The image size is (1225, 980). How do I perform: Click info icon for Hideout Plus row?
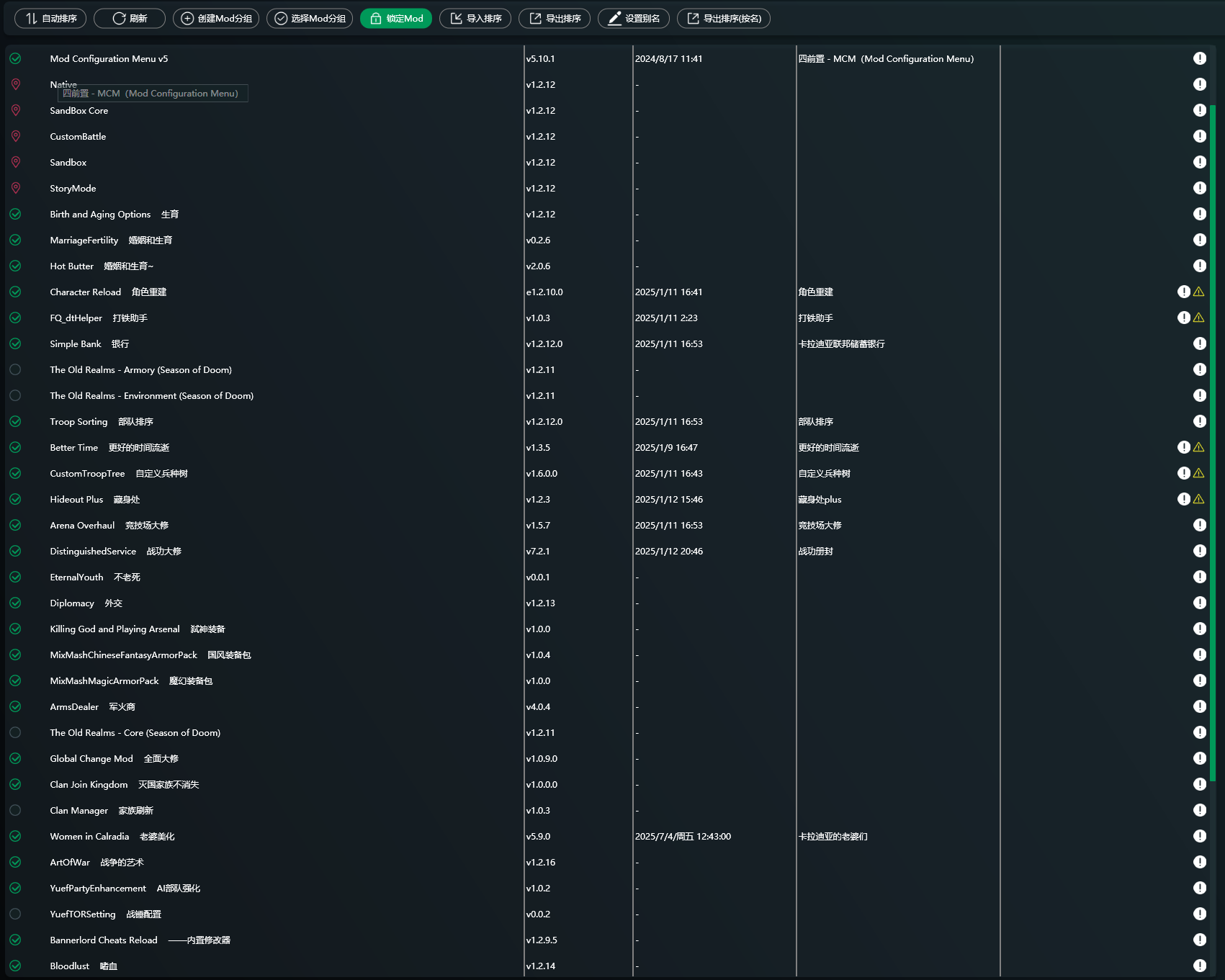click(1184, 499)
